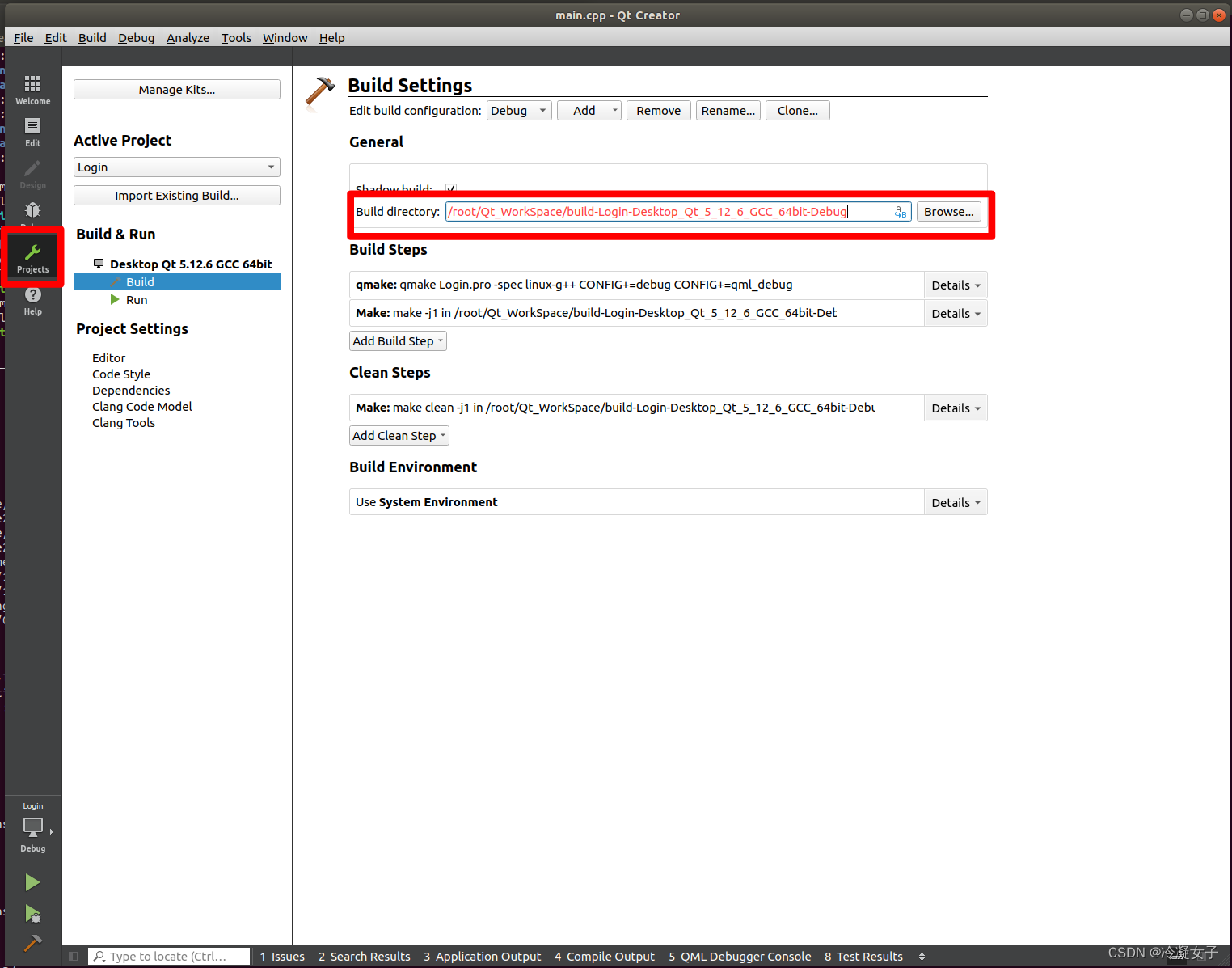1232x968 pixels.
Task: Open the Search Results pane
Action: pyautogui.click(x=365, y=957)
